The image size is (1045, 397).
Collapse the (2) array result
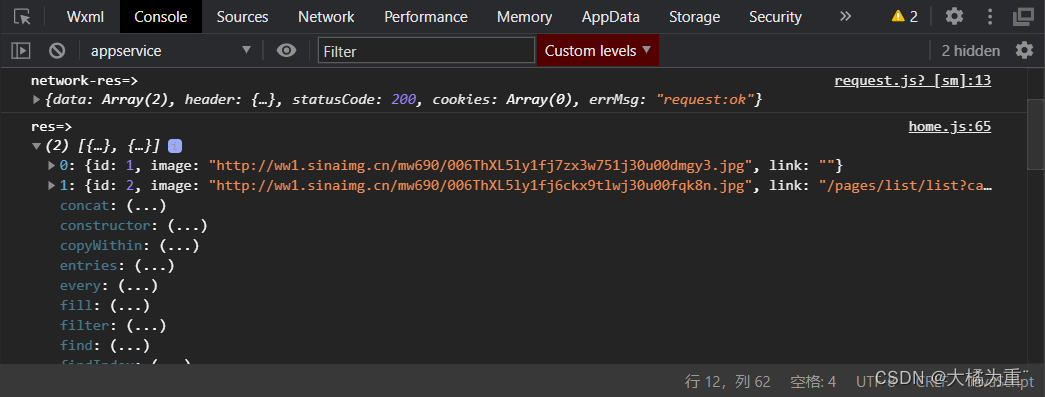point(37,146)
